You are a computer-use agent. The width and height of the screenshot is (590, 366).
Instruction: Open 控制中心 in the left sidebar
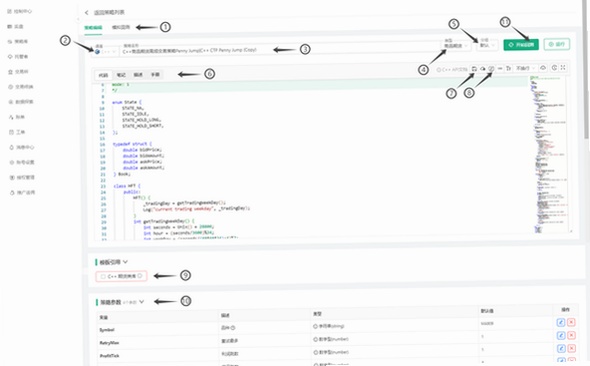[x=20, y=11]
